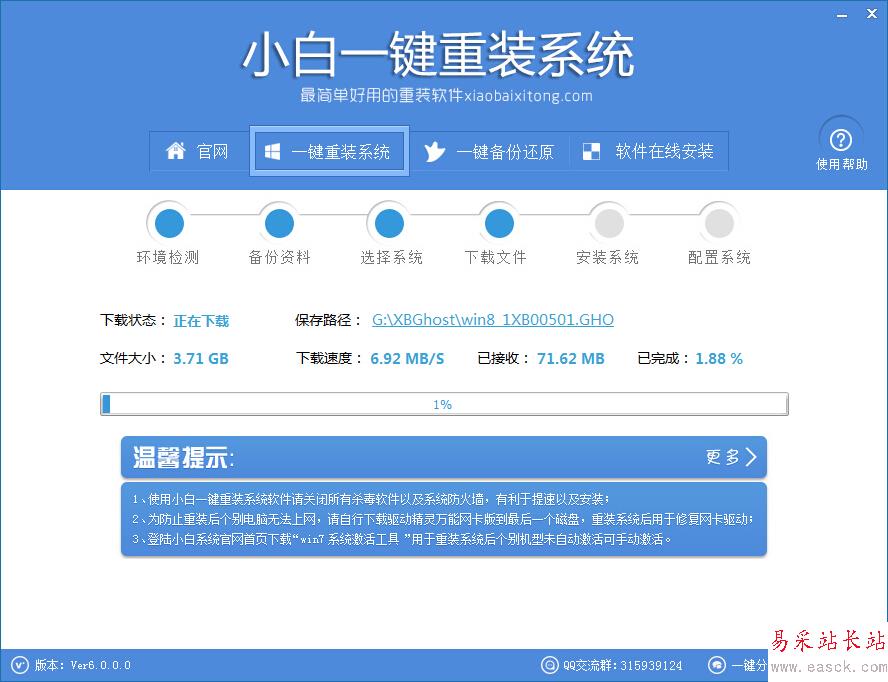
Task: Click the Windows logo icon
Action: pos(272,151)
